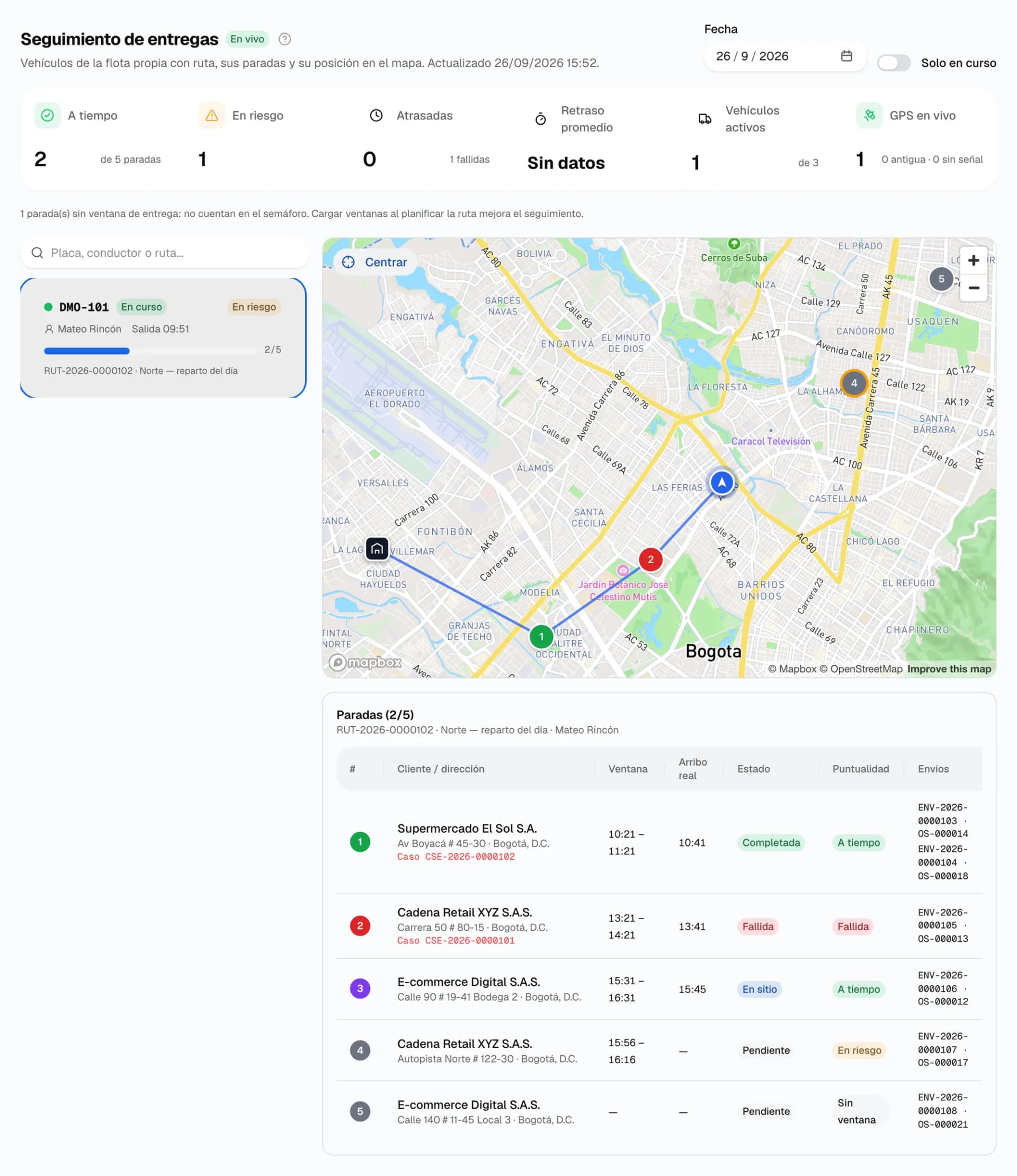Click red stop 2 map marker
Image resolution: width=1017 pixels, height=1176 pixels.
650,559
